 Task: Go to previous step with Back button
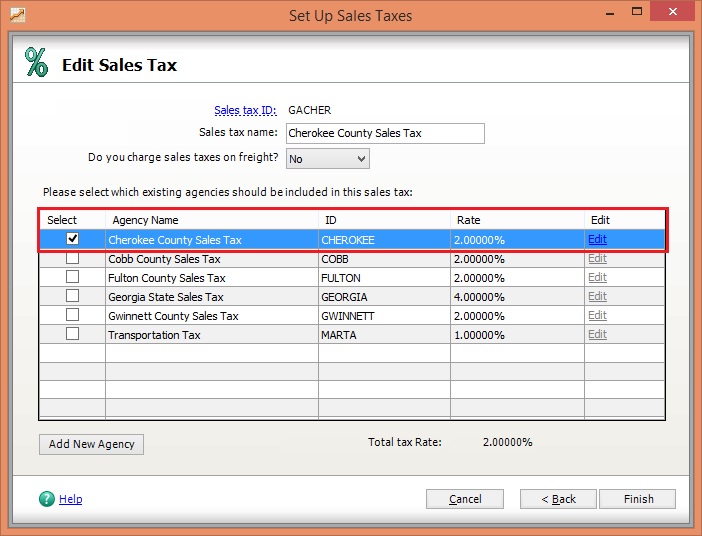[559, 499]
